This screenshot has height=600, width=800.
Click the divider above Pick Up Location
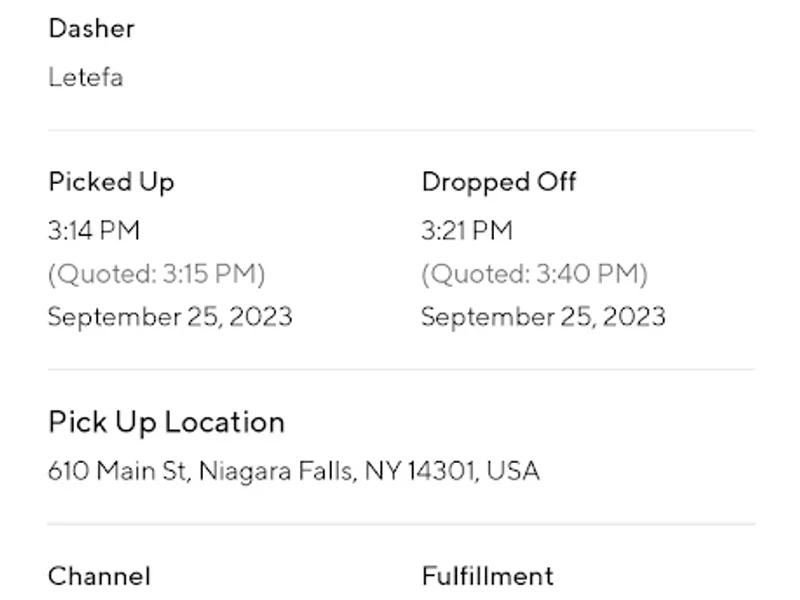pyautogui.click(x=400, y=369)
